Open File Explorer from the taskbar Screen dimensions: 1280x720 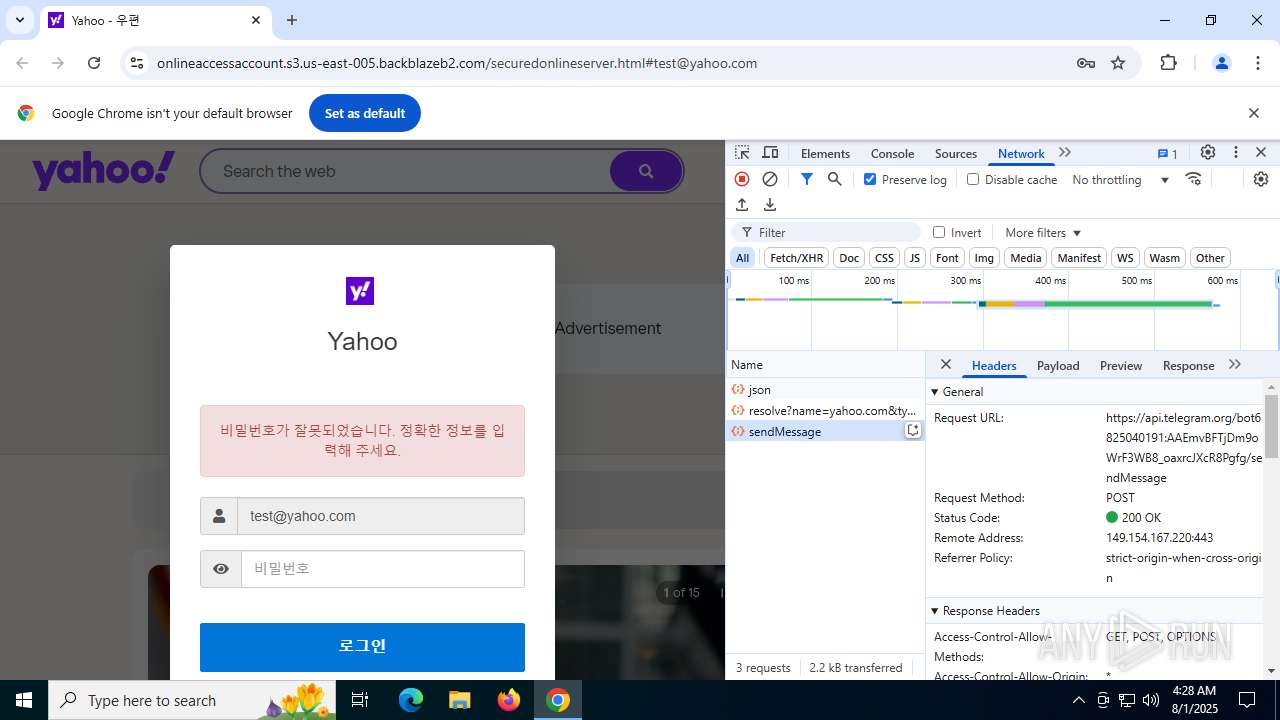460,700
